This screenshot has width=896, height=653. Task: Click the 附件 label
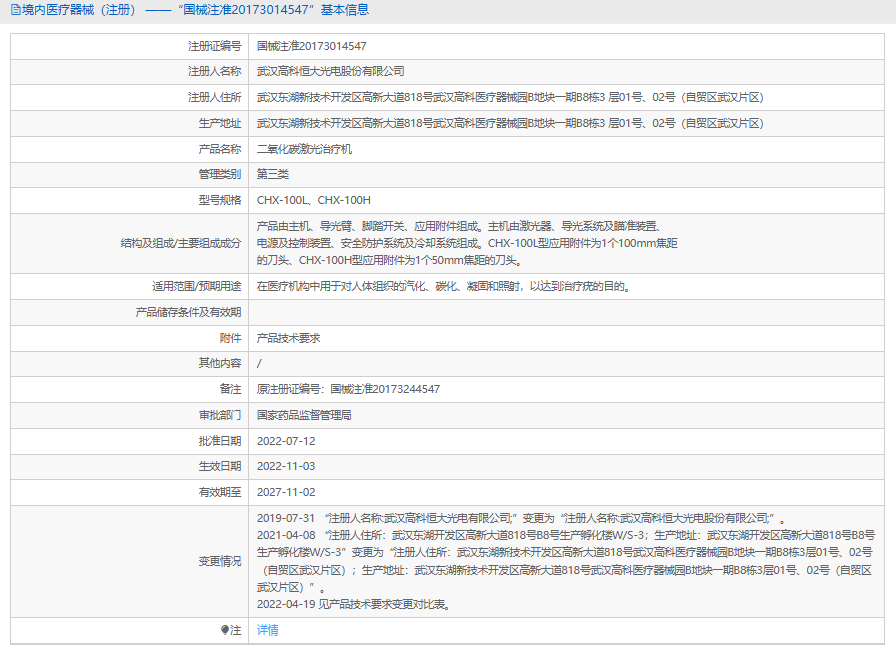click(230, 338)
